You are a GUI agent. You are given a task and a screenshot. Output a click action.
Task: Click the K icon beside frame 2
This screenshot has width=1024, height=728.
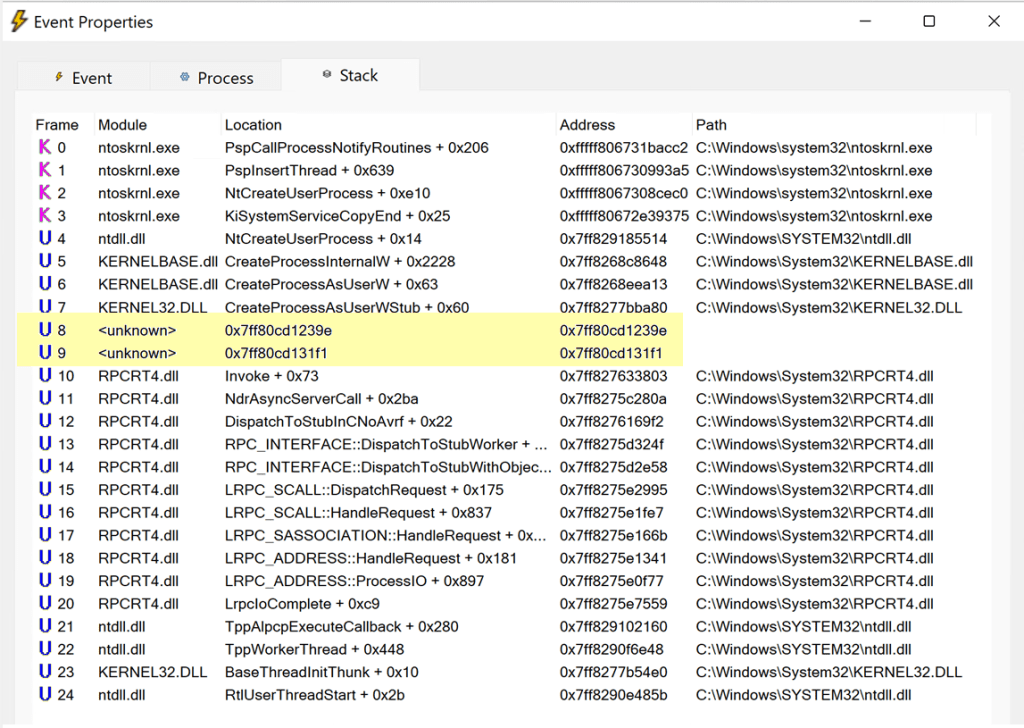coord(44,193)
